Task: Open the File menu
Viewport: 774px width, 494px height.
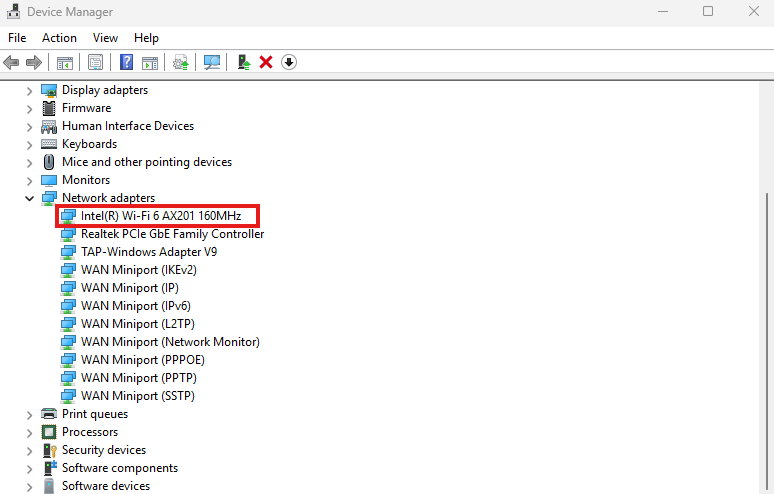Action: click(17, 37)
